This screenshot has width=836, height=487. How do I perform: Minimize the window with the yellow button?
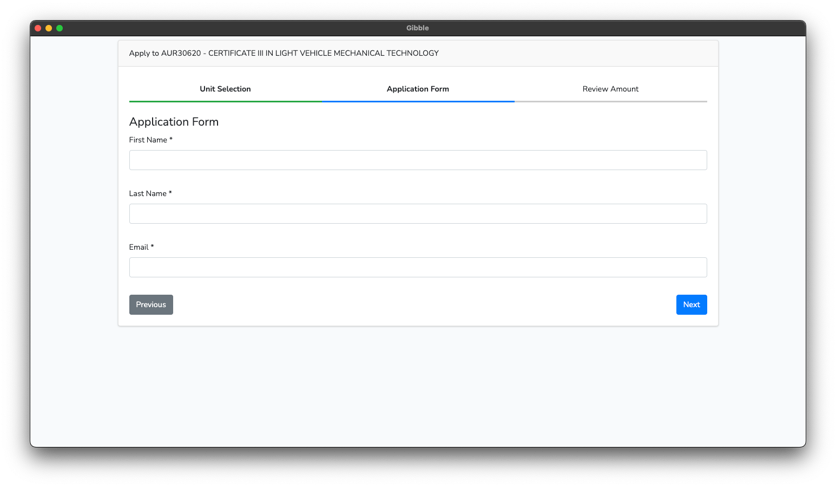(x=49, y=28)
